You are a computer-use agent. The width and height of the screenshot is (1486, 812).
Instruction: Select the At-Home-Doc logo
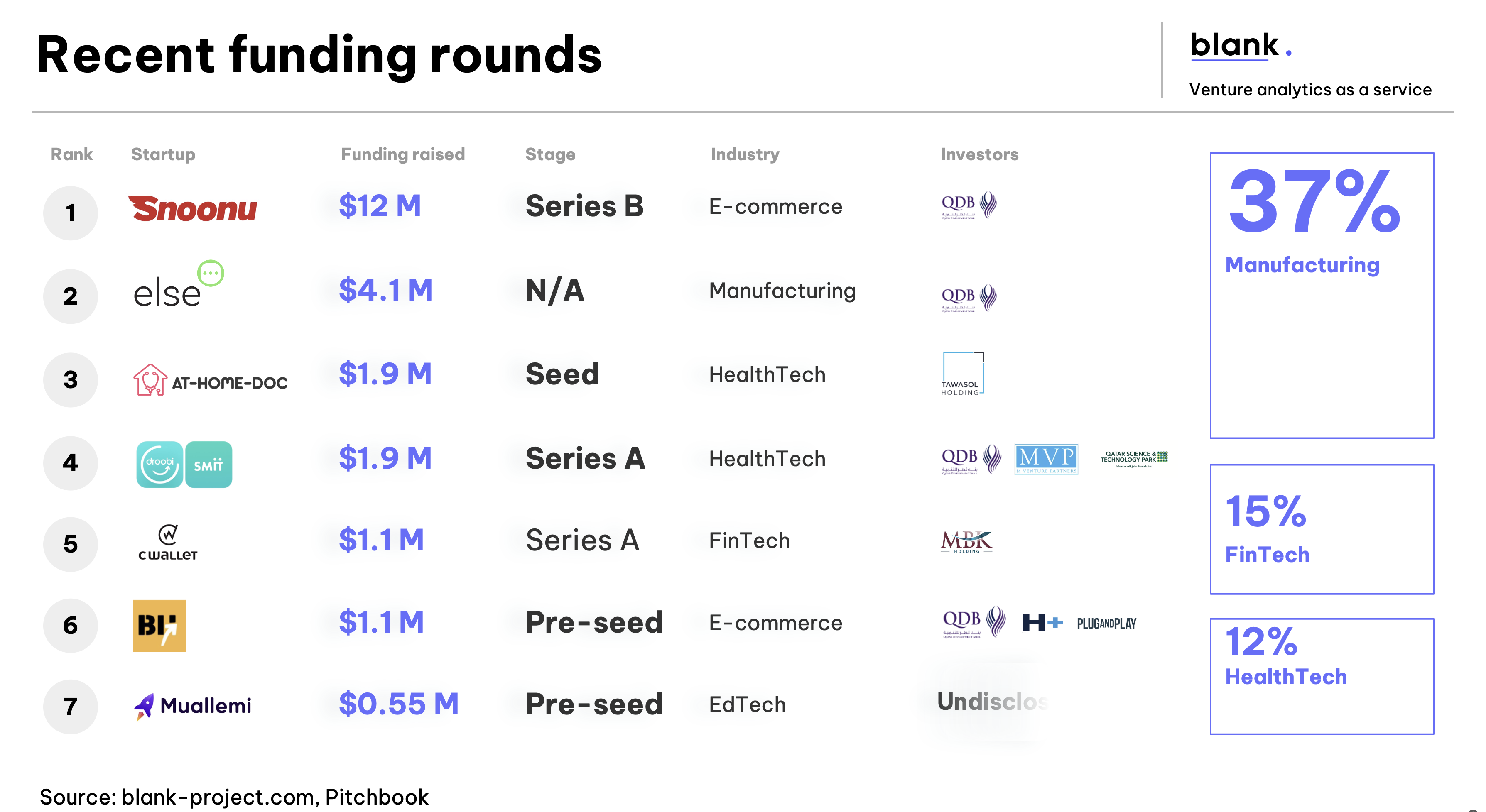pos(210,380)
